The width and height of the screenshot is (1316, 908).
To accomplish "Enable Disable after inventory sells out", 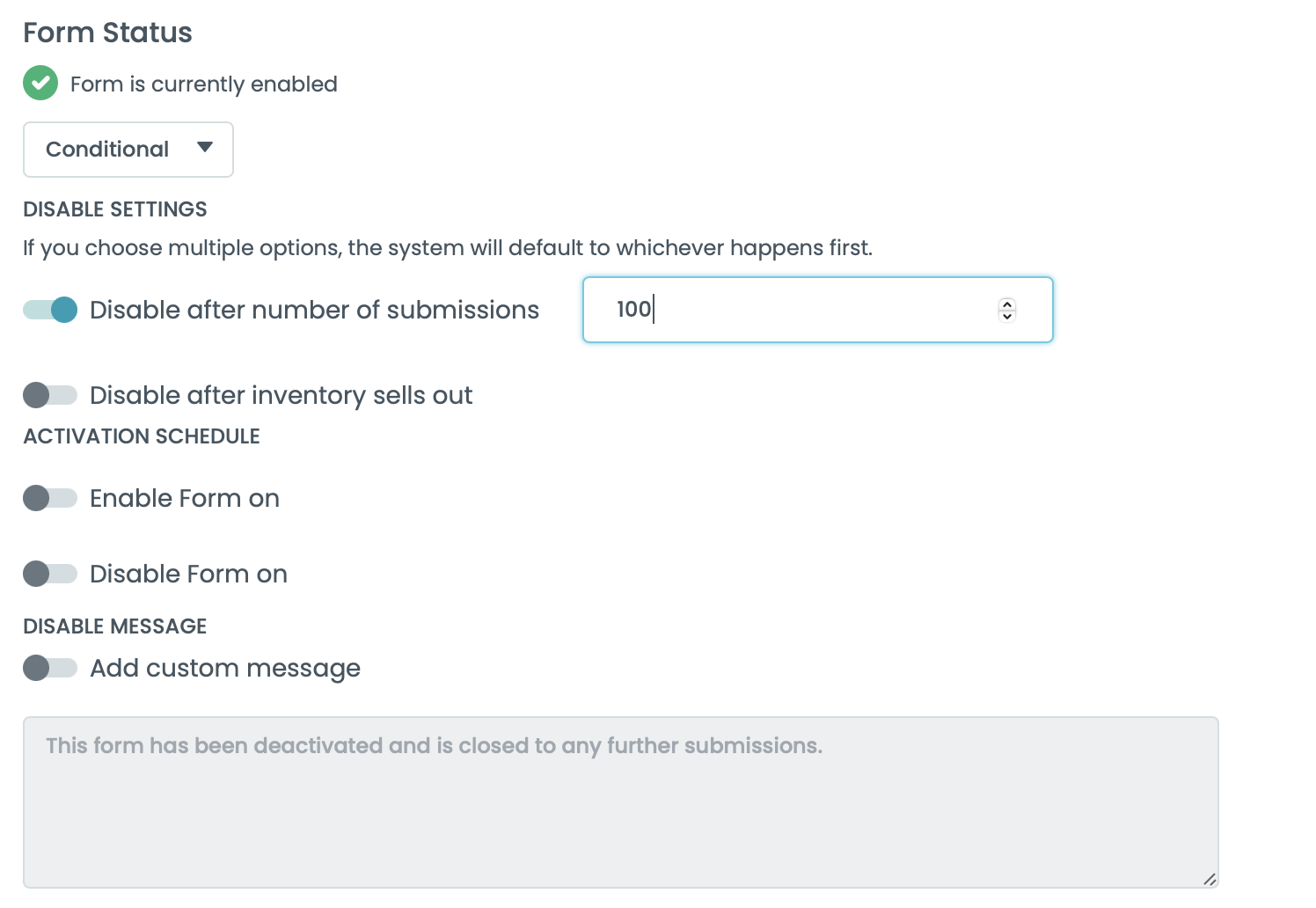I will (x=50, y=395).
